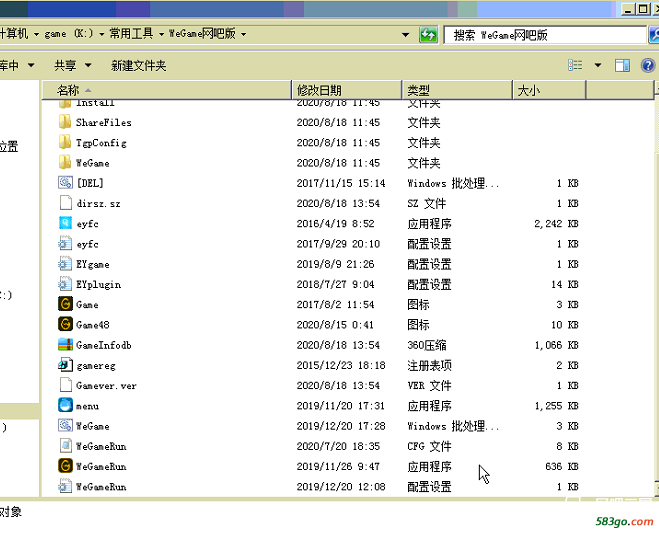Sort files by 名称 column header
659x537 pixels.
[68, 90]
